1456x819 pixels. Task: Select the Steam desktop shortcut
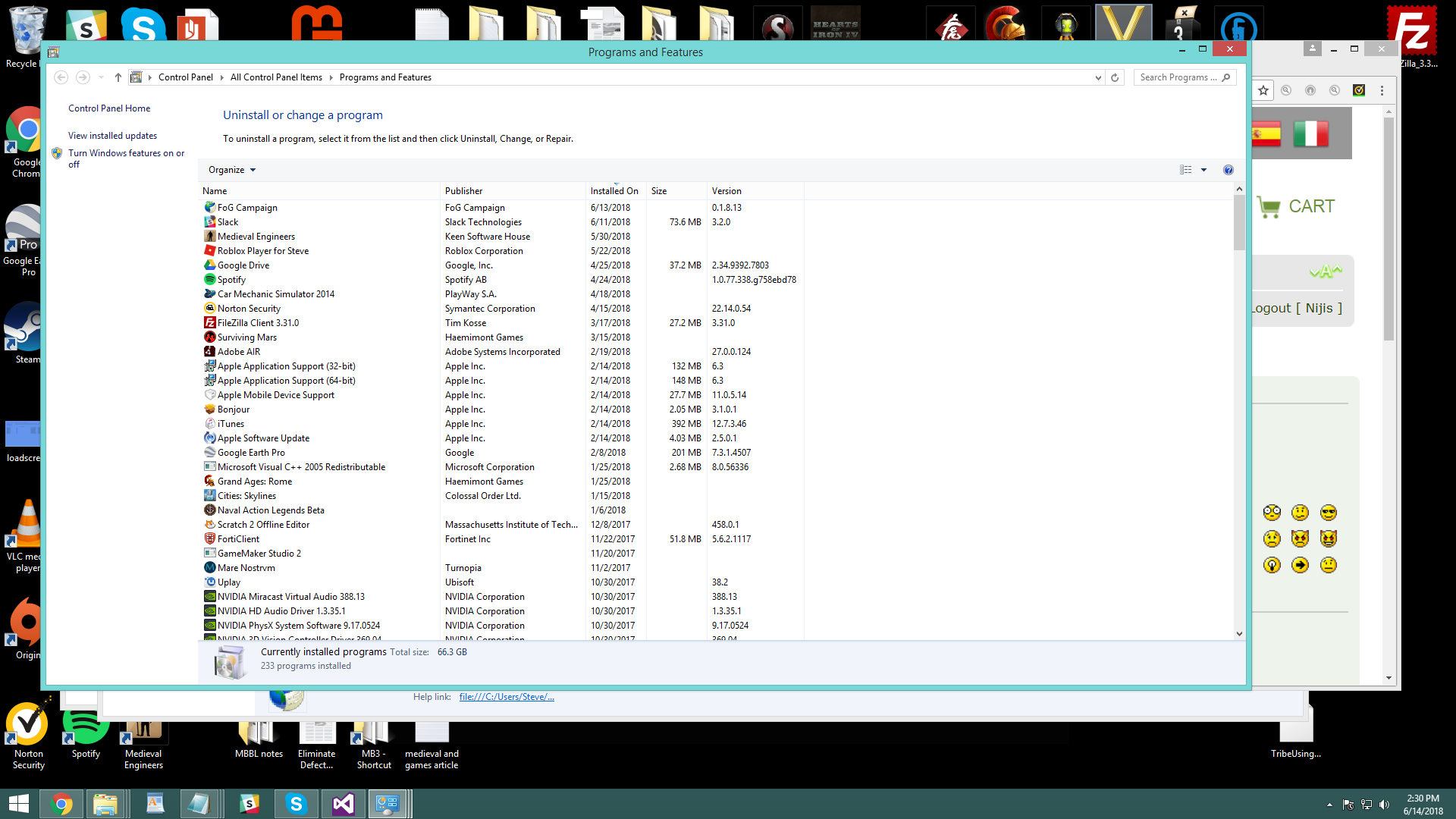pyautogui.click(x=24, y=332)
